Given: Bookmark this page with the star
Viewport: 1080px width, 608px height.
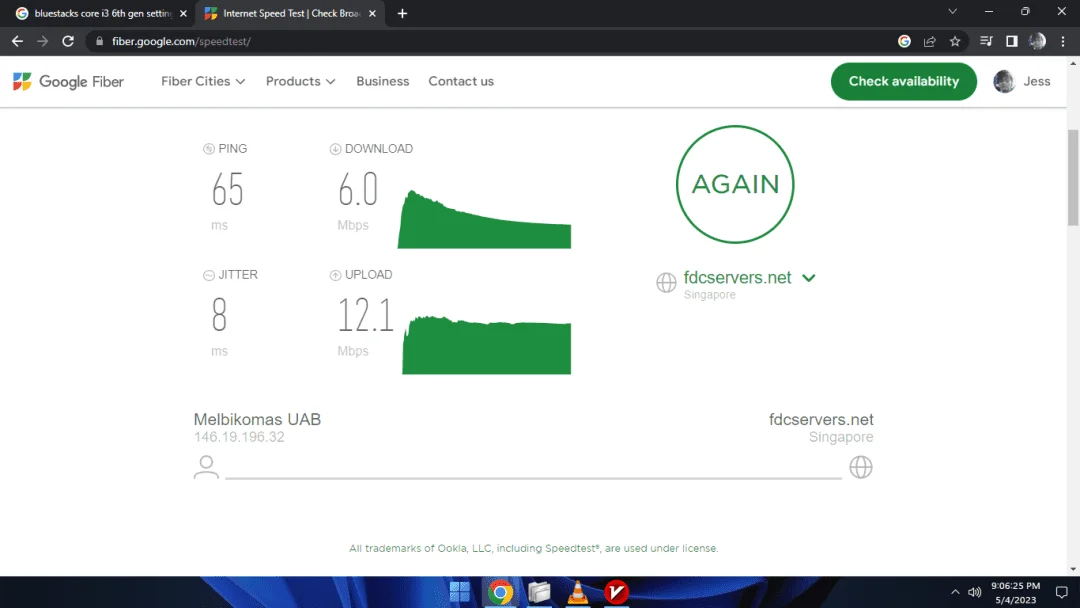Looking at the screenshot, I should click(x=955, y=41).
